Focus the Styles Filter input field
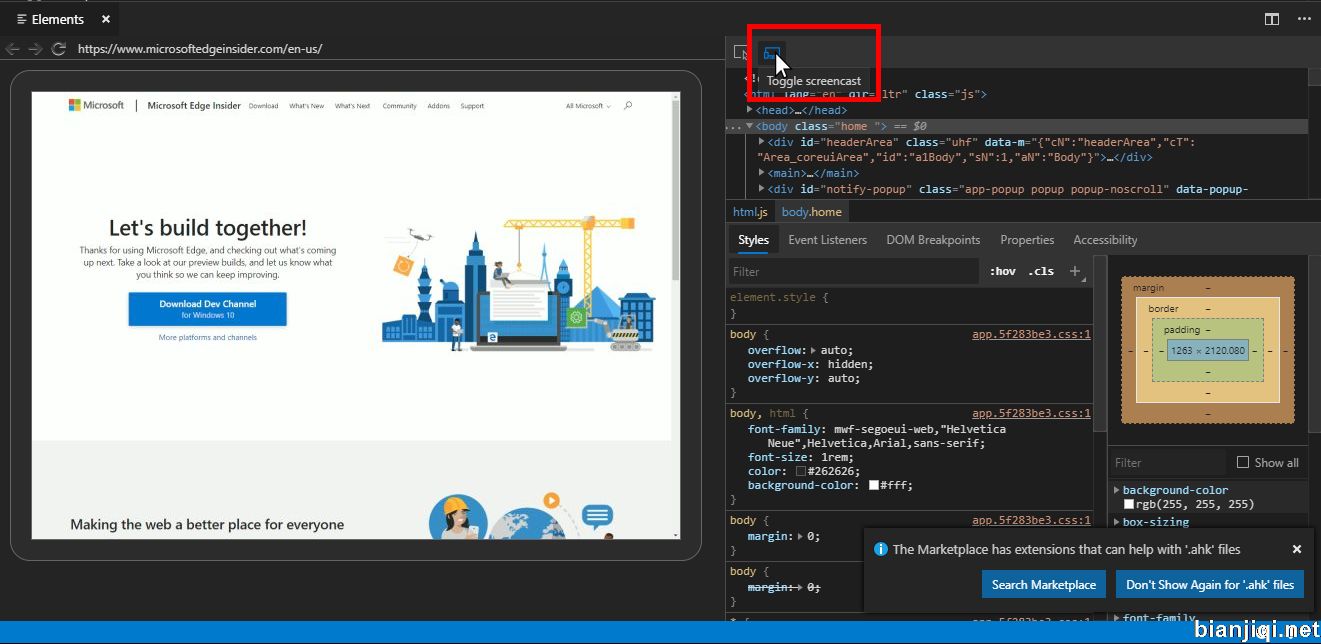 pos(853,271)
